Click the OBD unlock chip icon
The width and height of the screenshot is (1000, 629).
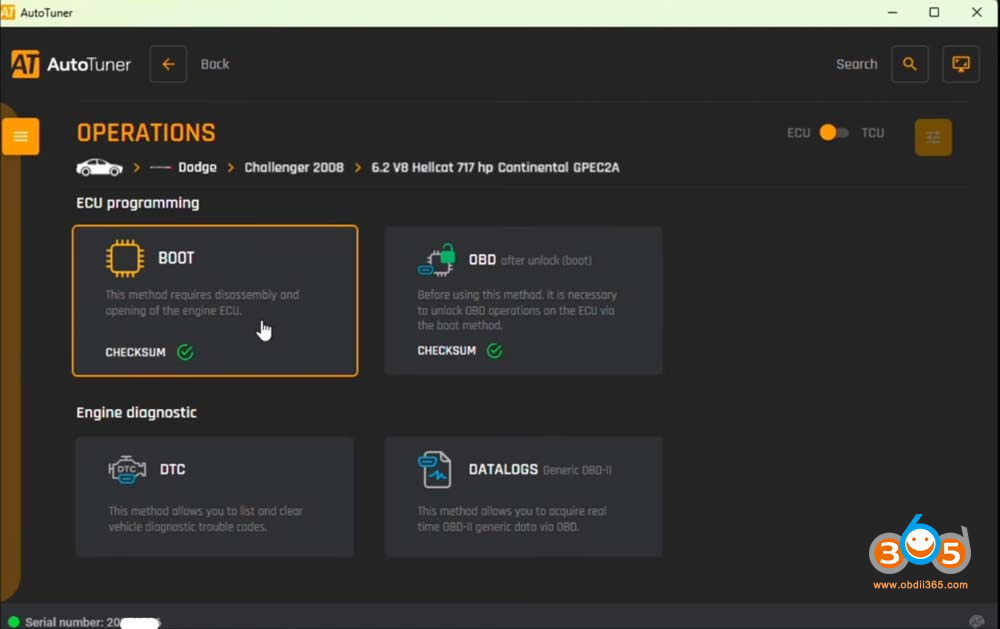[437, 260]
